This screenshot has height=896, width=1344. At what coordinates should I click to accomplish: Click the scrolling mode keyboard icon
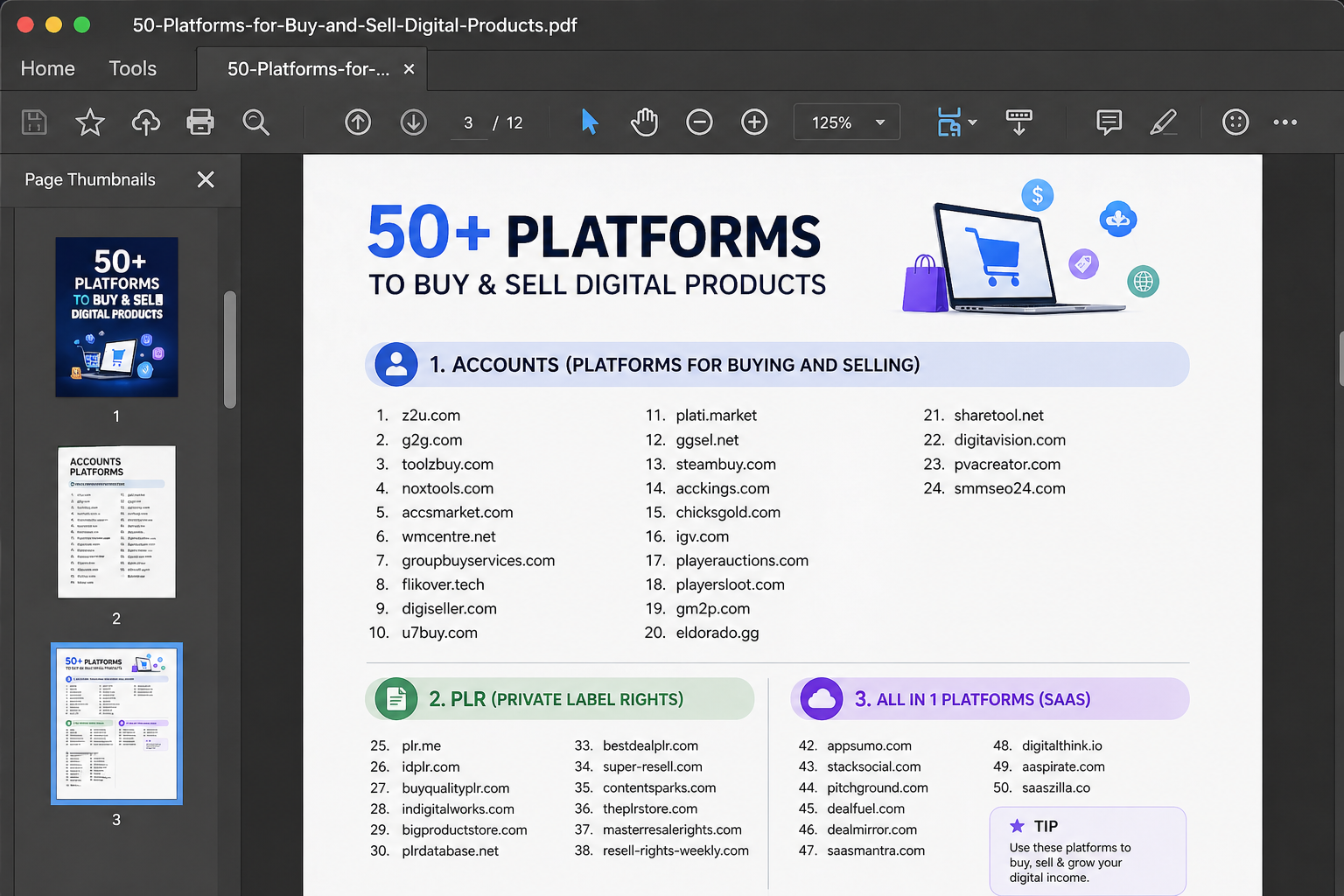1019,122
